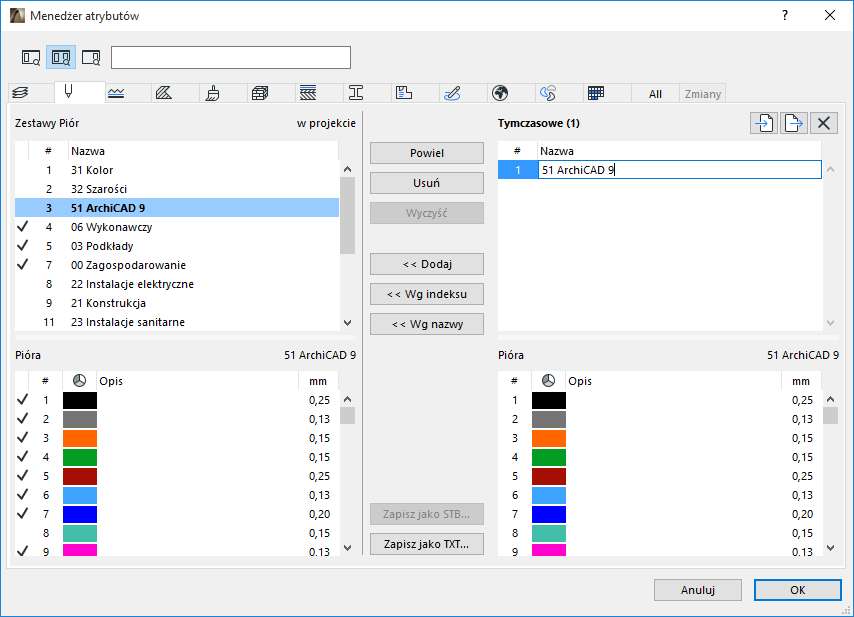This screenshot has width=854, height=617.
Task: Click blue swatch of pen 7 in right list
Action: coord(549,514)
